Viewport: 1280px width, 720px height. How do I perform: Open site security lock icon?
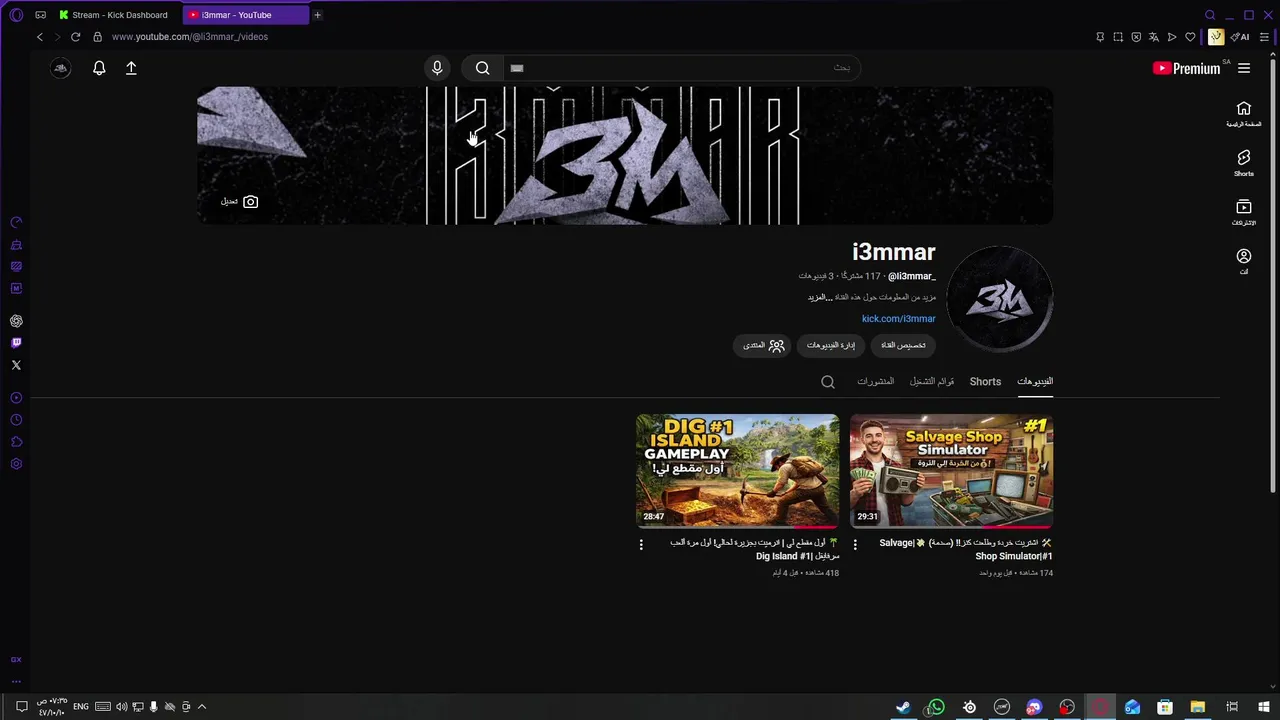click(97, 37)
